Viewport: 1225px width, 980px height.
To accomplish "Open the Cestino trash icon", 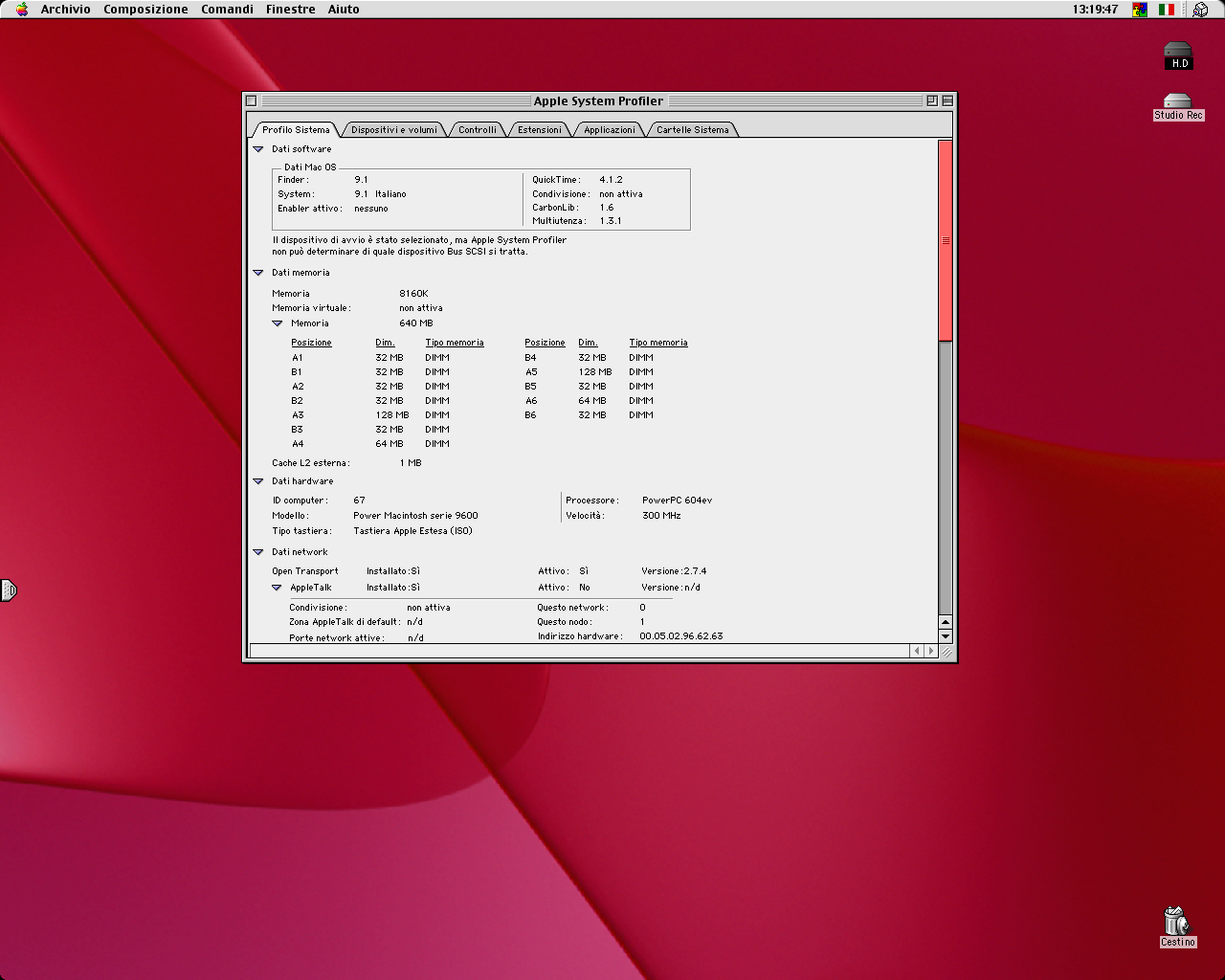I will [1177, 927].
